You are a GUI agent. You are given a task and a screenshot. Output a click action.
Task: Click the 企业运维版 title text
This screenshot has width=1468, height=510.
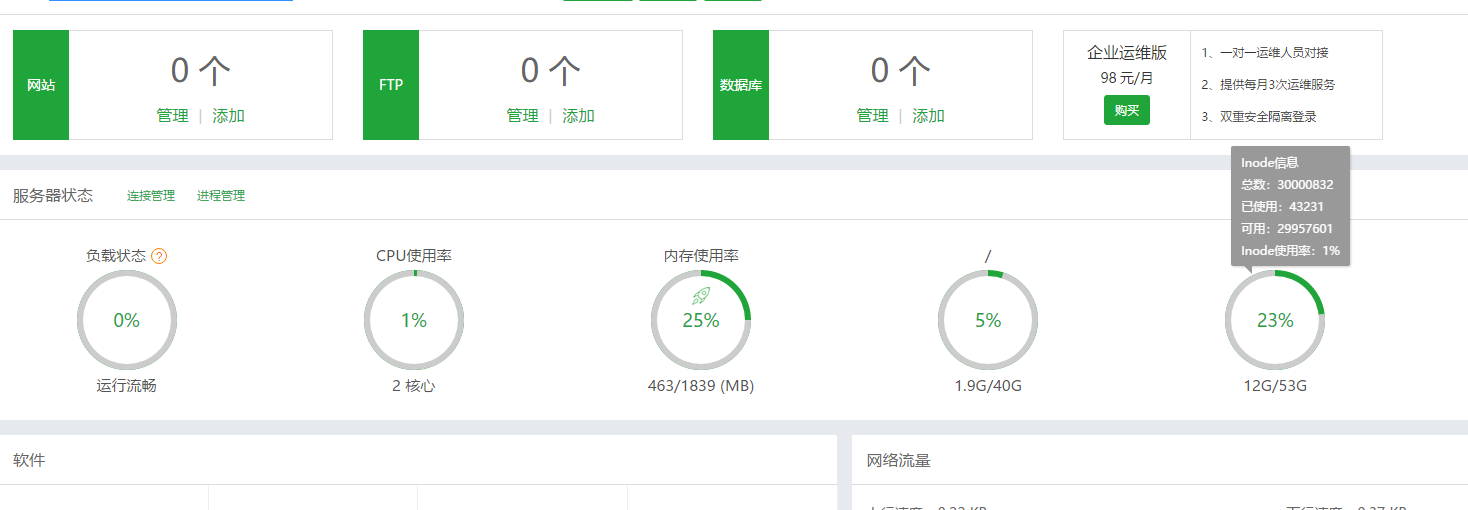click(x=1127, y=53)
